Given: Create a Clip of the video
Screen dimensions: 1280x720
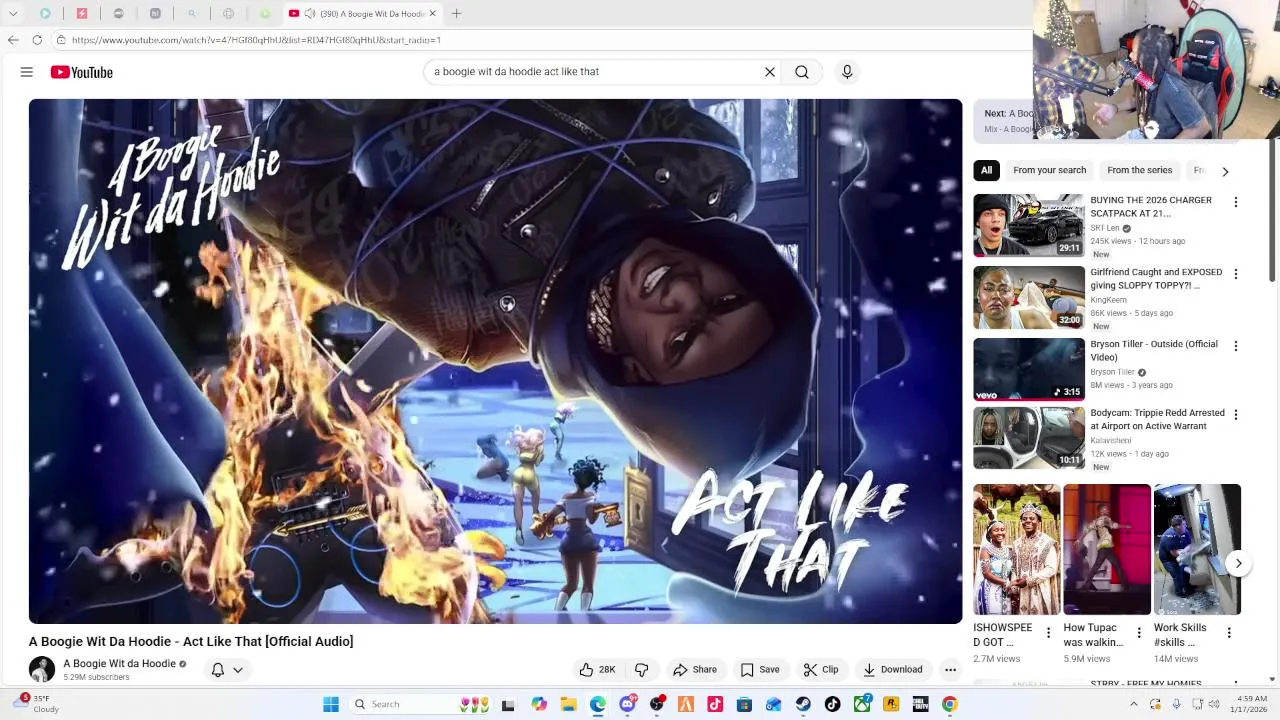Looking at the screenshot, I should [821, 670].
